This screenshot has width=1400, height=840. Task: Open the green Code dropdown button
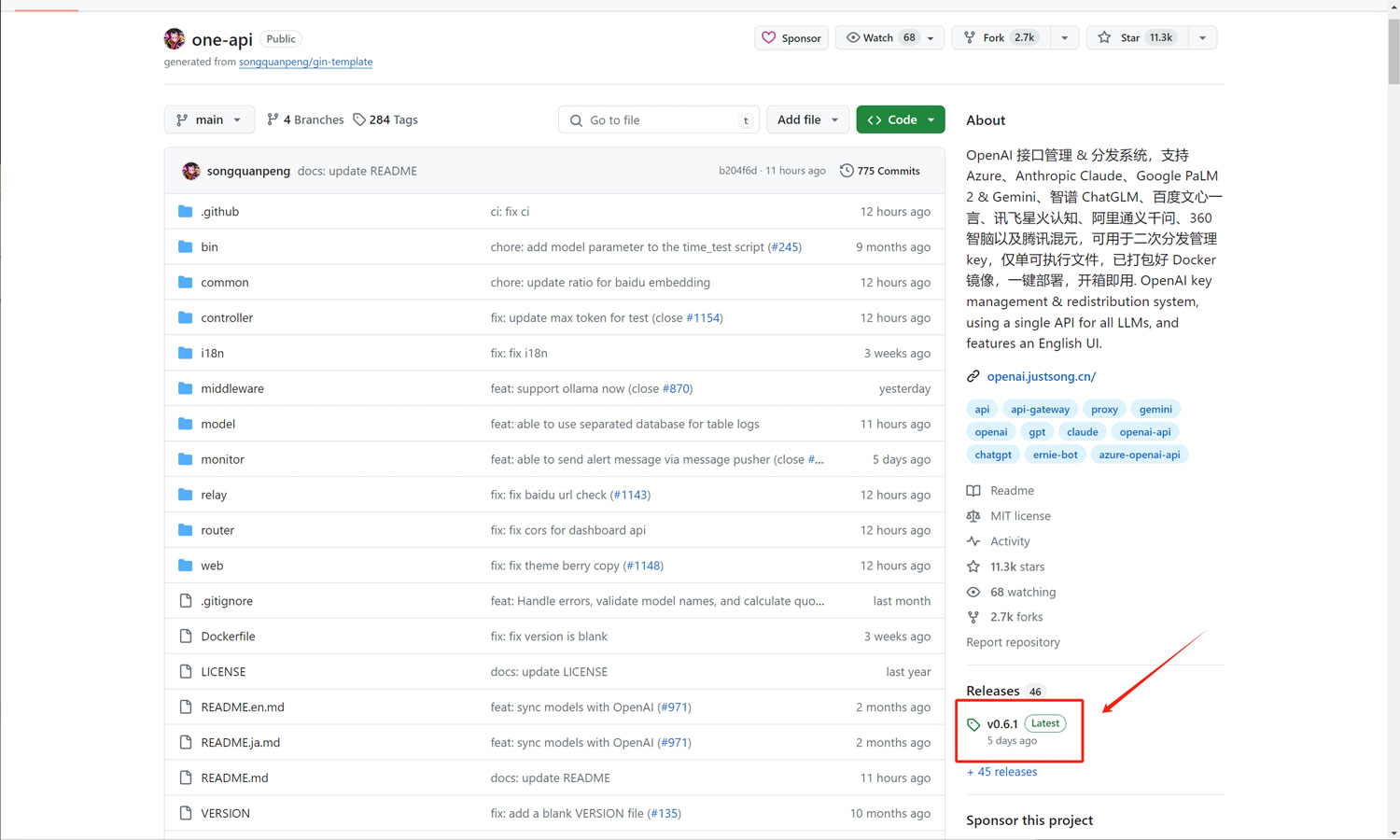901,119
